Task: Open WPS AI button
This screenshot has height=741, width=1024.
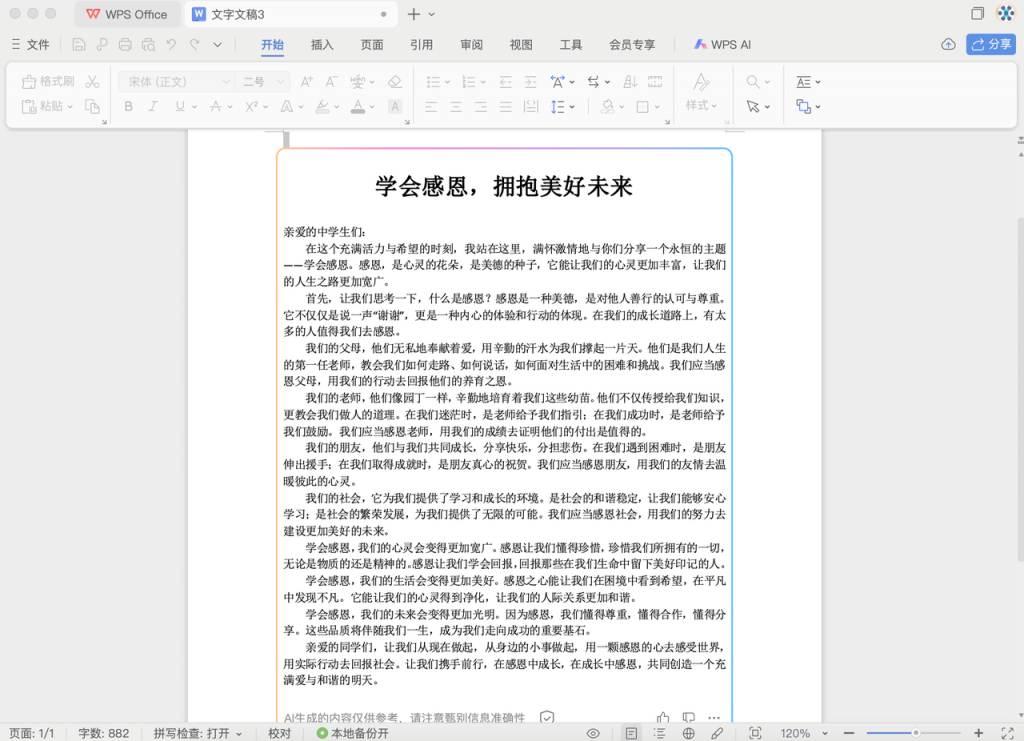Action: pyautogui.click(x=722, y=44)
